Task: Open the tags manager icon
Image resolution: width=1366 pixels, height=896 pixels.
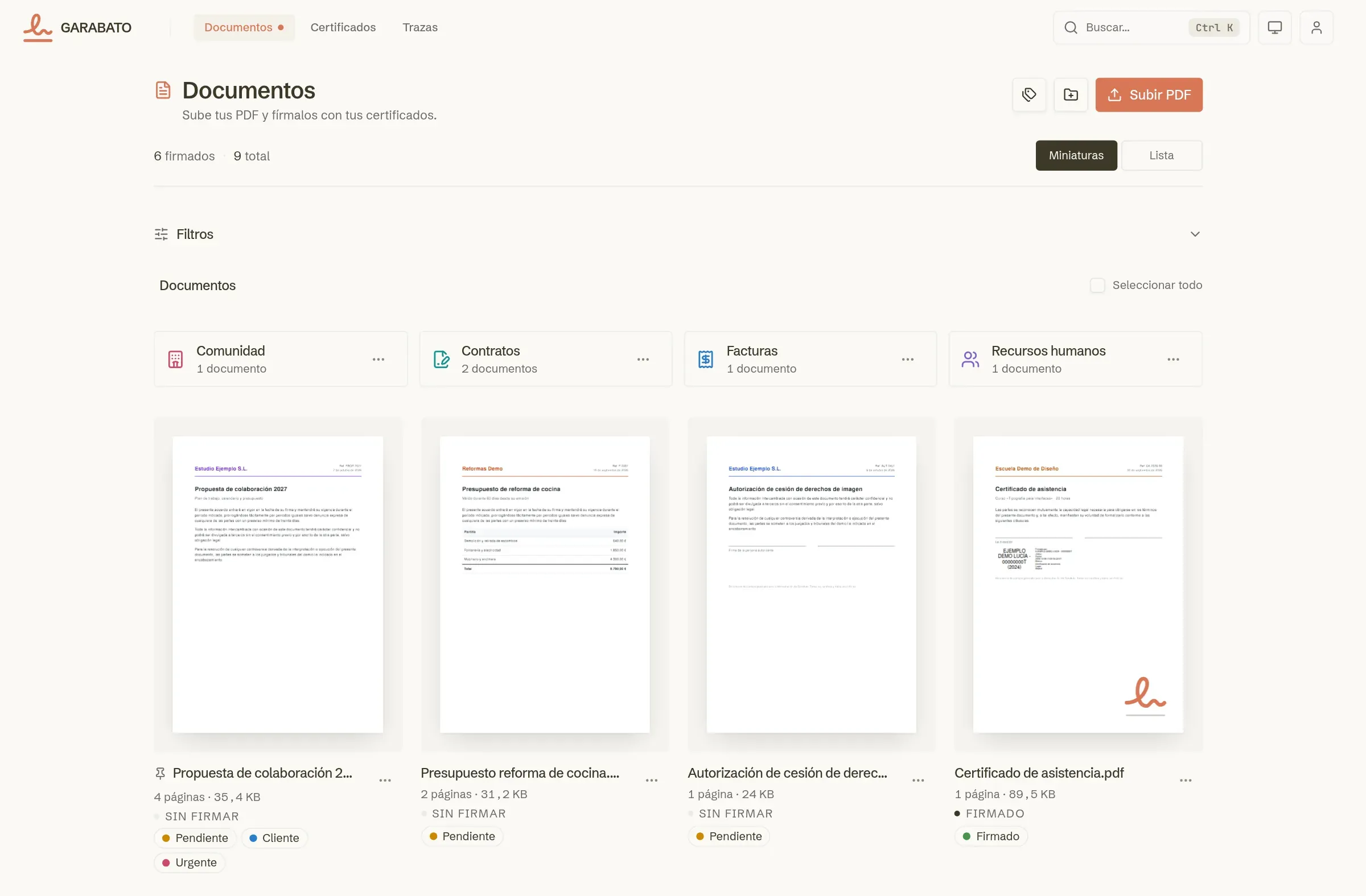Action: pos(1029,94)
